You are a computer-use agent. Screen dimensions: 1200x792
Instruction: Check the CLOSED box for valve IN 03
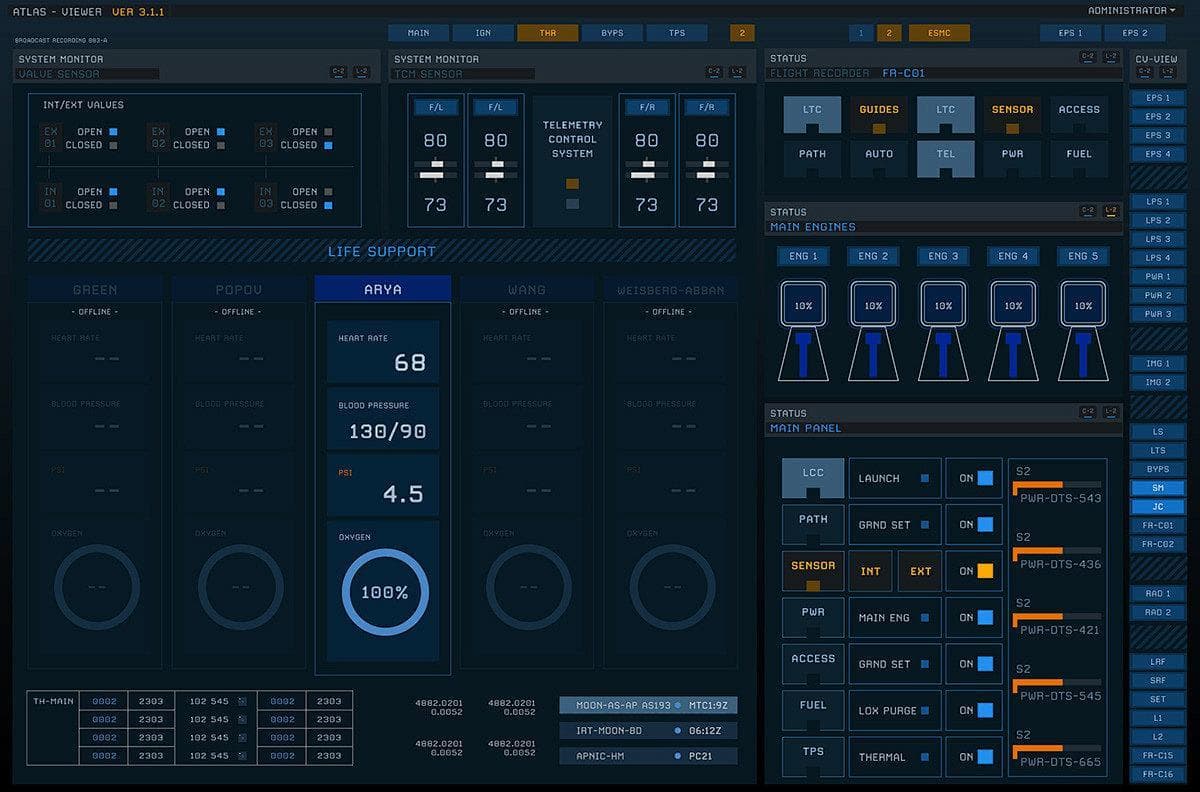[328, 205]
